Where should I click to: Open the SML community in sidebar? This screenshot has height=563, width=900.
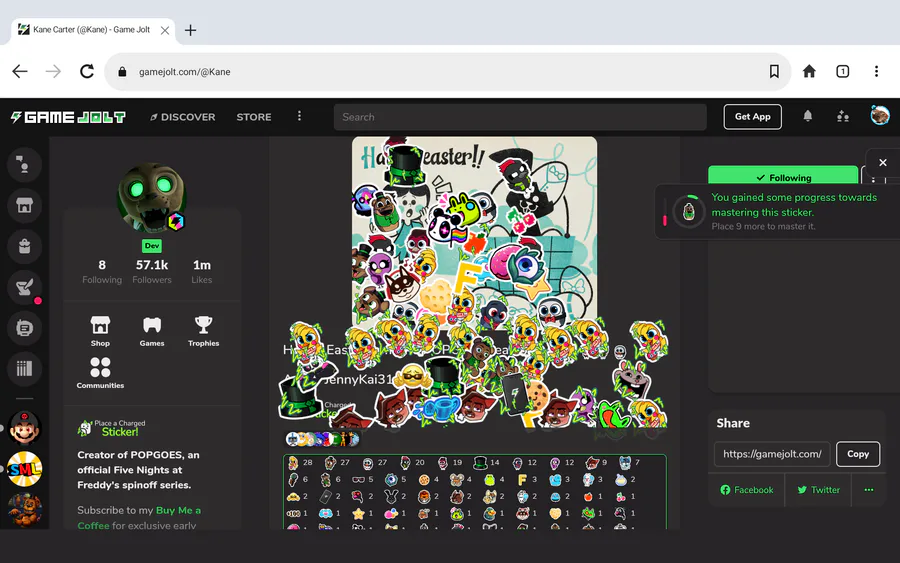click(24, 469)
